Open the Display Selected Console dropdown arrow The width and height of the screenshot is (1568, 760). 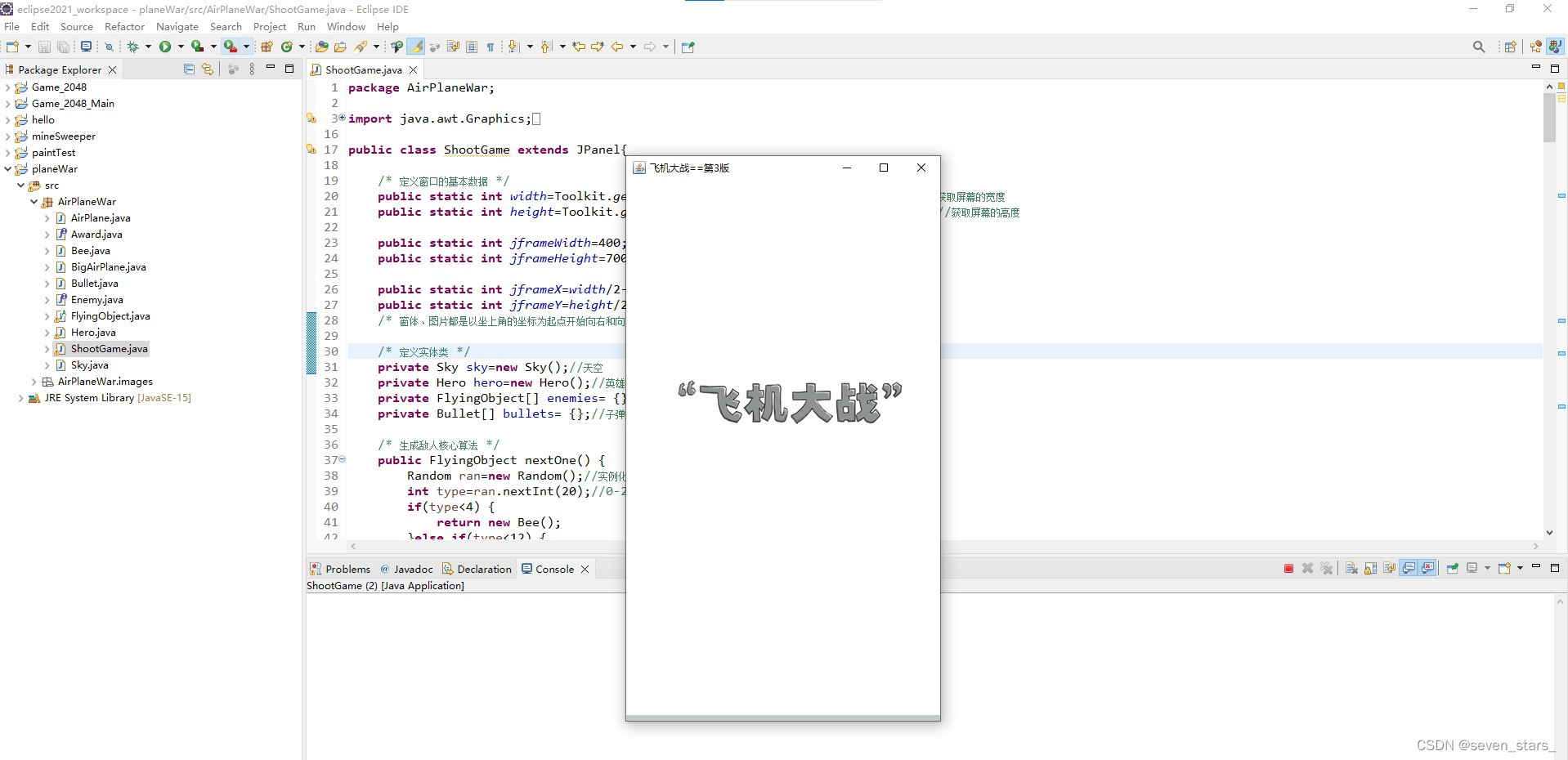point(1487,568)
